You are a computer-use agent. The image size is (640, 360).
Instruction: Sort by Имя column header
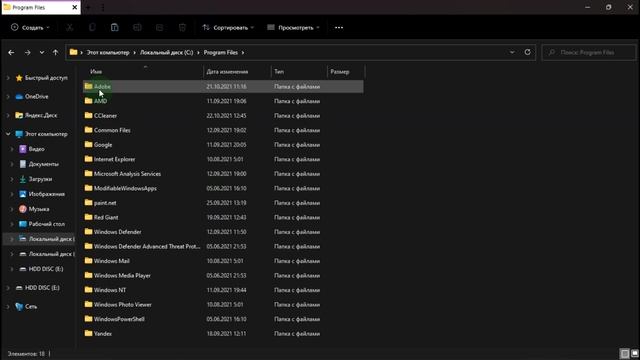[x=96, y=71]
